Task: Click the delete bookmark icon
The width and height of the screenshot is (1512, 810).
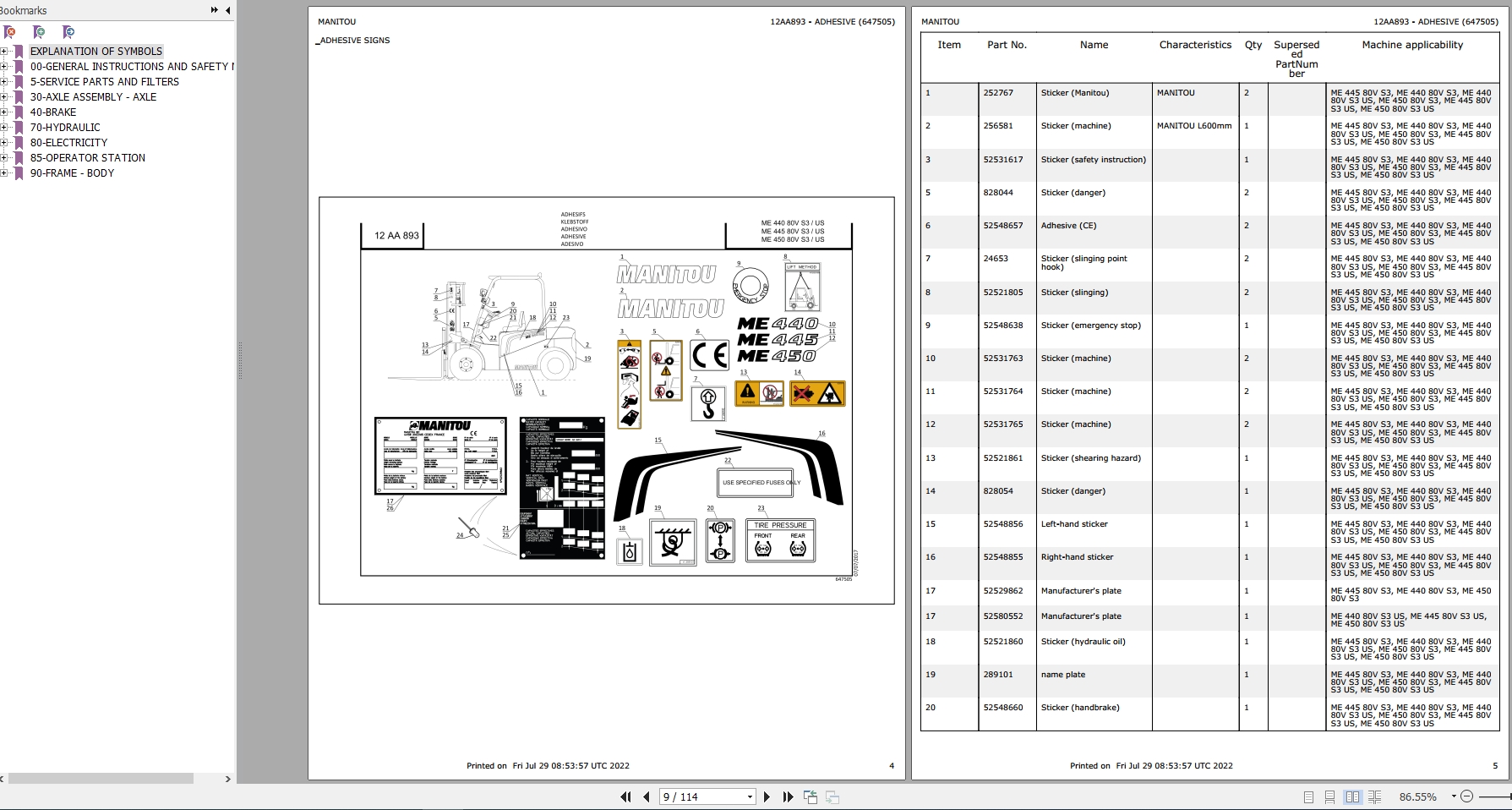Action: click(10, 32)
